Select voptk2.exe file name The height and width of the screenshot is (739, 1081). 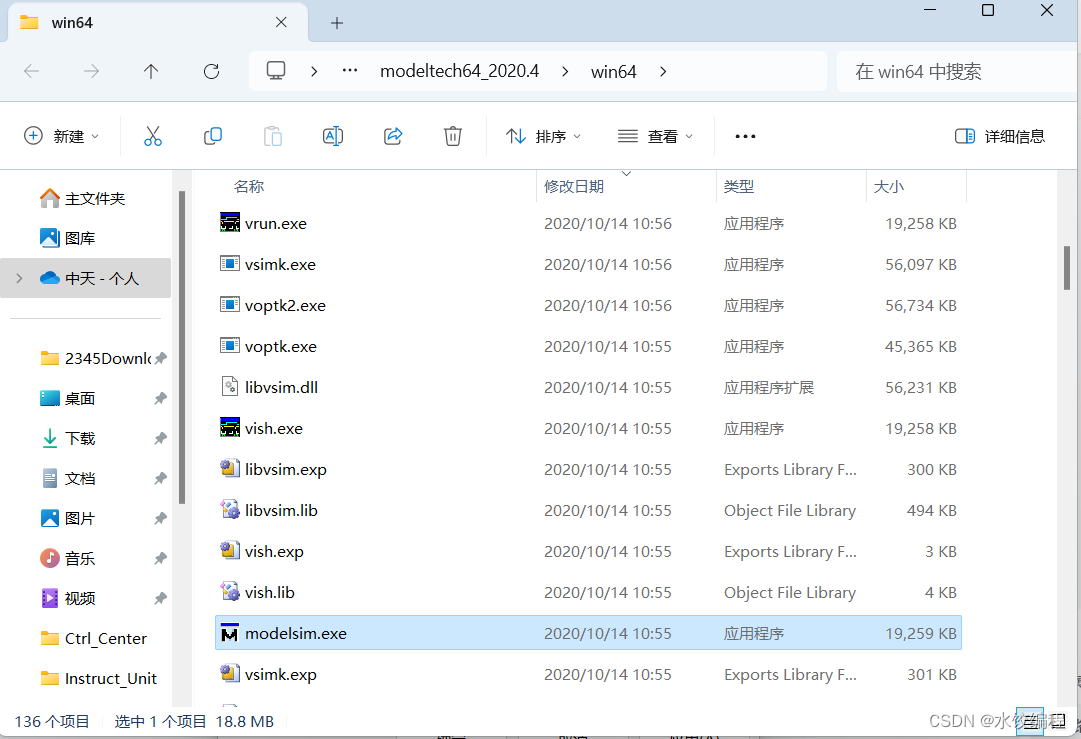(x=285, y=305)
